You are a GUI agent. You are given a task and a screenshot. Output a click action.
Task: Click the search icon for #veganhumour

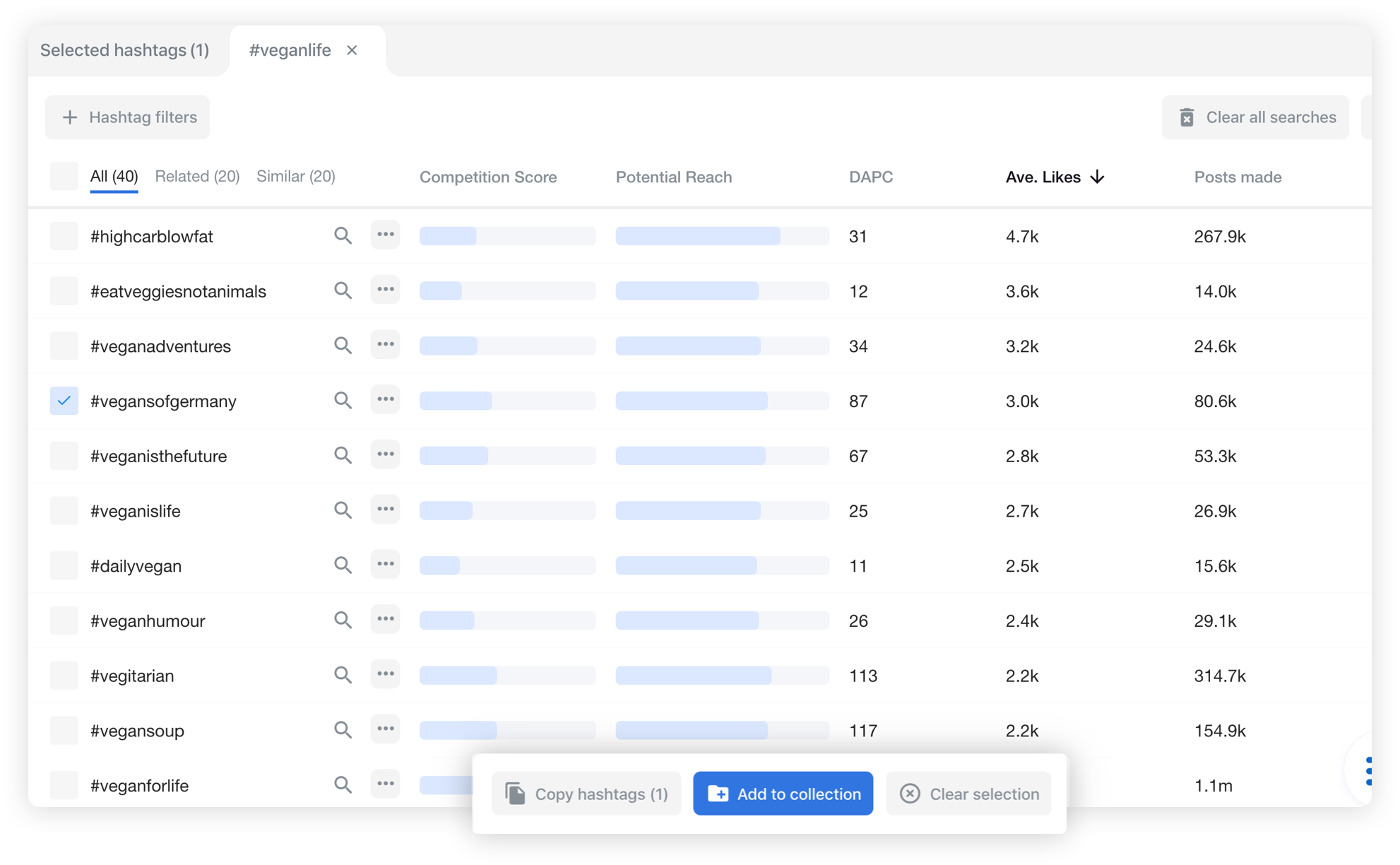click(343, 620)
